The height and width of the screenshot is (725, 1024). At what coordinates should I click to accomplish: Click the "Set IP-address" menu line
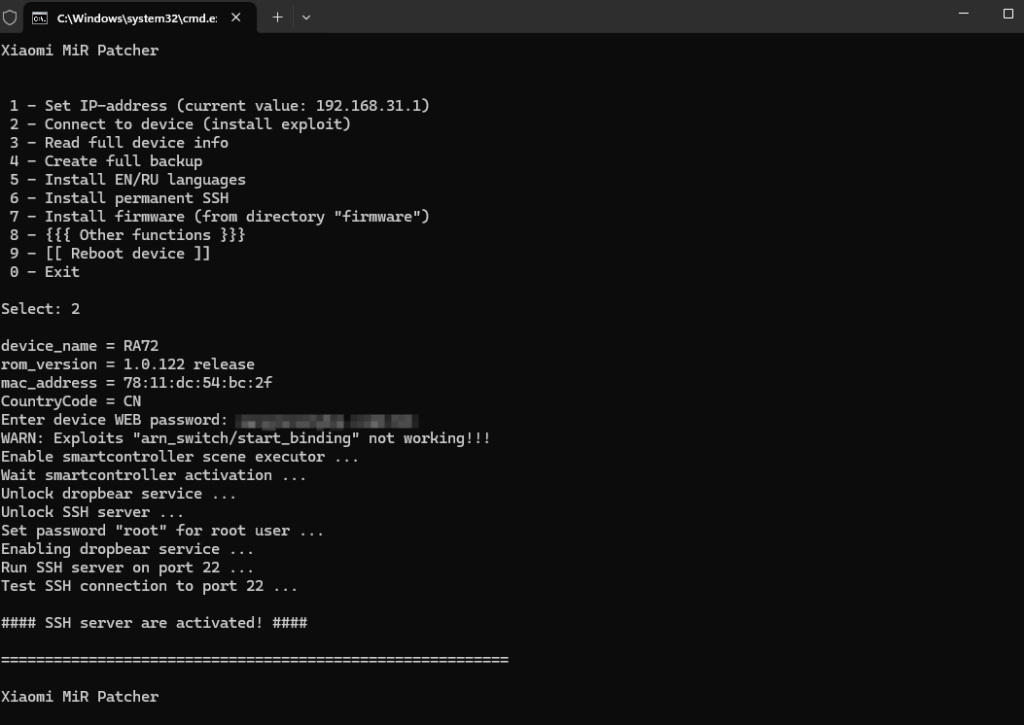click(x=220, y=106)
